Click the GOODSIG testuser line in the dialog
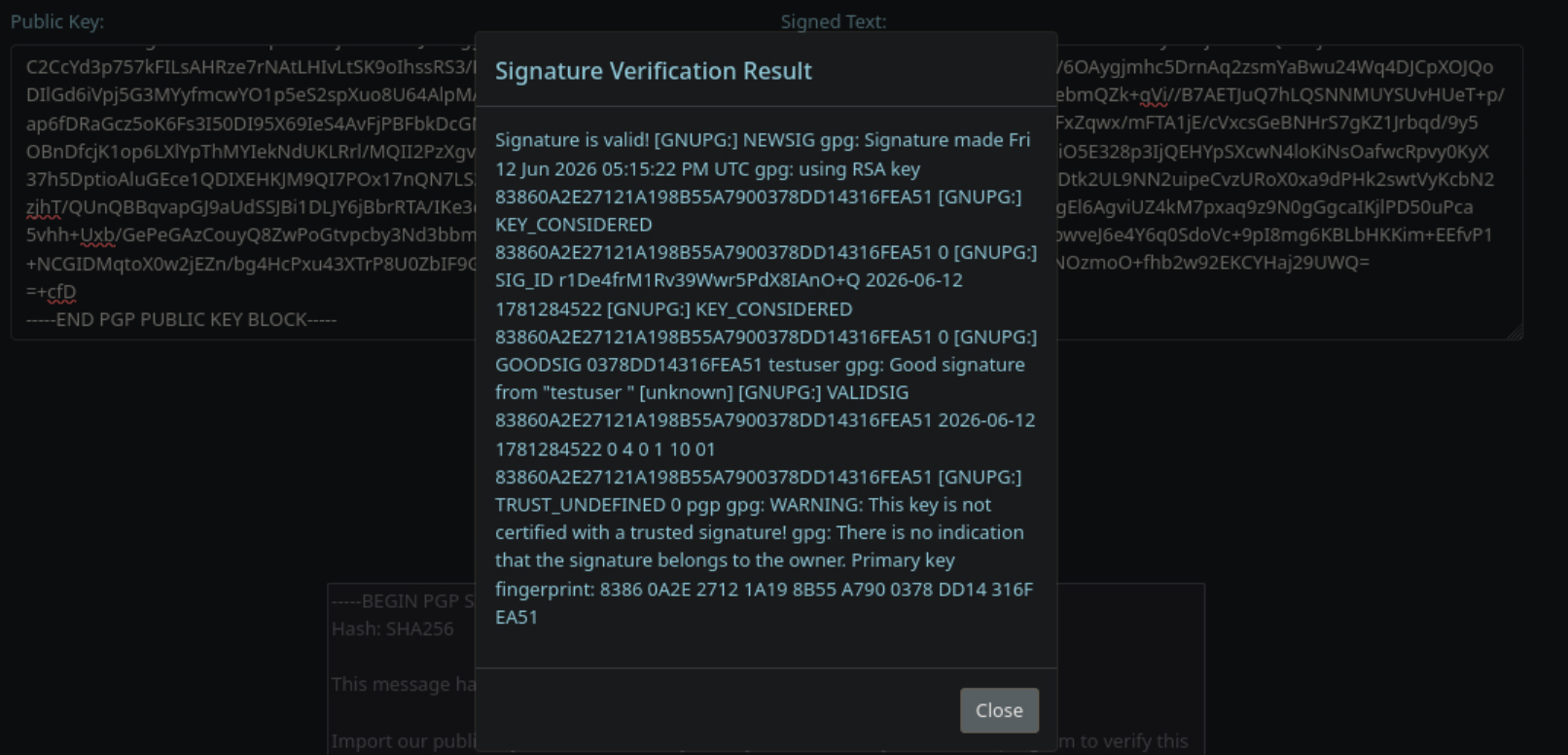Screen dimensions: 1568x755 tap(760, 365)
